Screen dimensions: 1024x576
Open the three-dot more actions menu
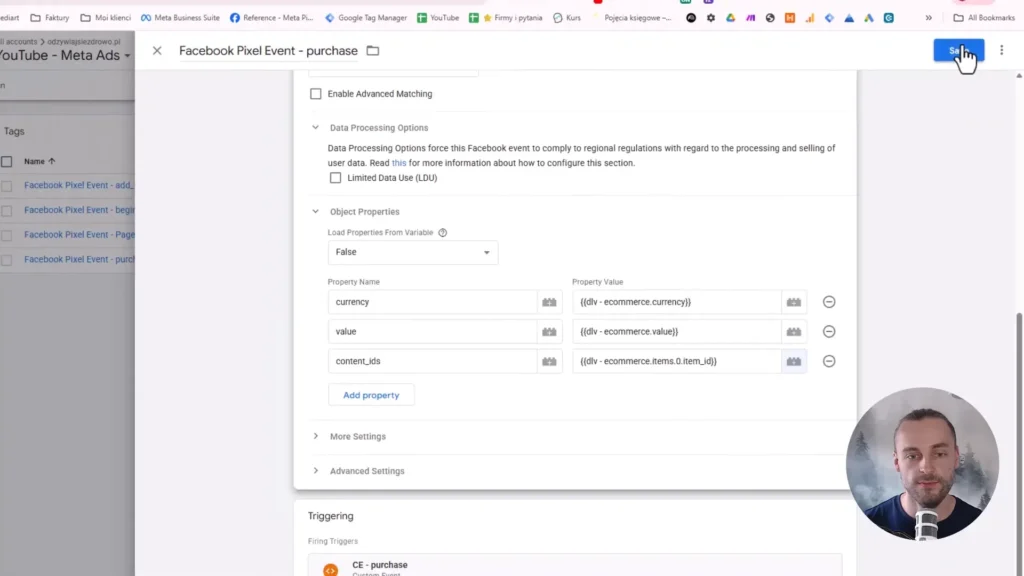coord(1001,50)
